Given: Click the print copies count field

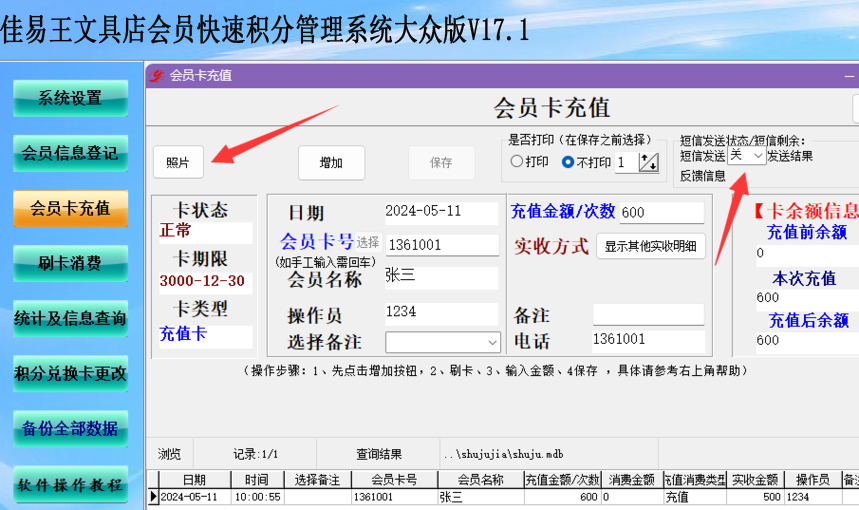Looking at the screenshot, I should [x=627, y=162].
